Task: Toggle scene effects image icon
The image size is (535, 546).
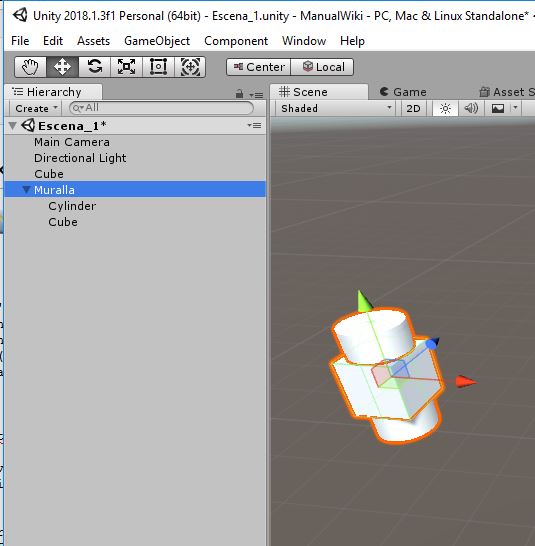Action: coord(498,109)
